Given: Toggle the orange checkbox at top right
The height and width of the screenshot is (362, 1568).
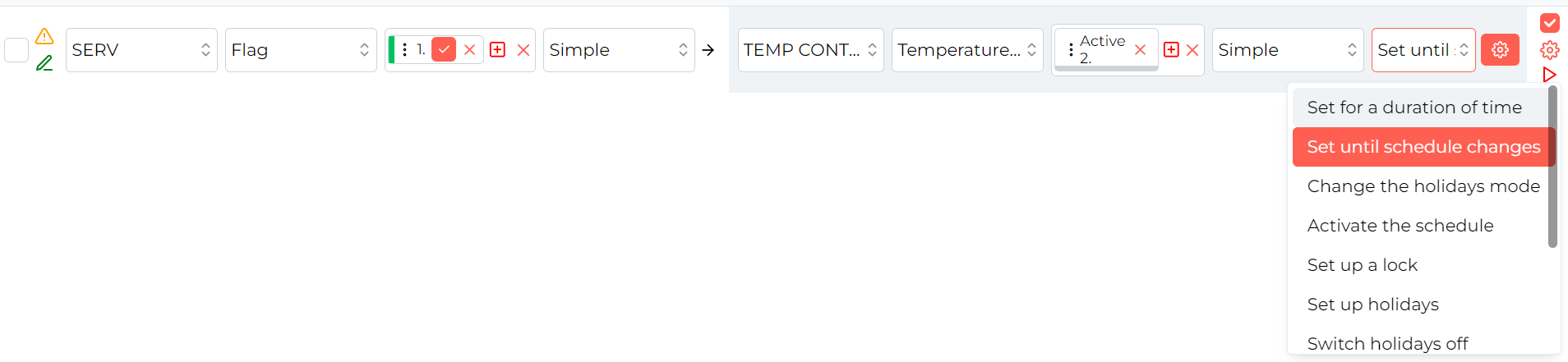Looking at the screenshot, I should (x=1550, y=23).
